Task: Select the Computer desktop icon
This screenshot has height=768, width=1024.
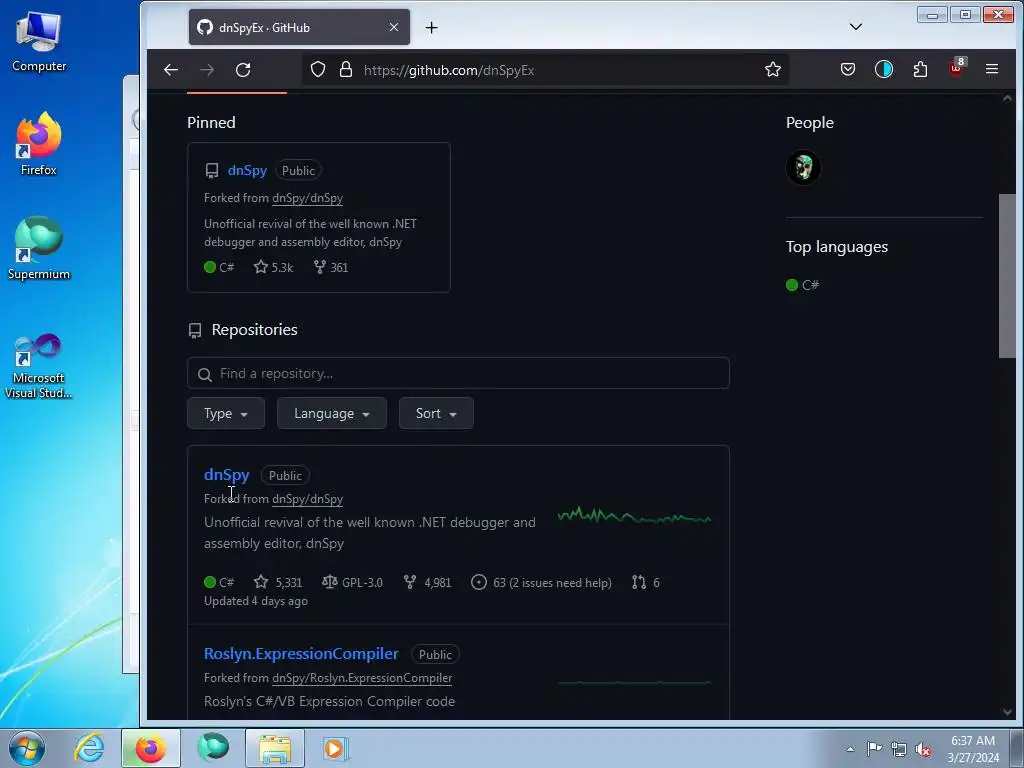Action: (39, 42)
